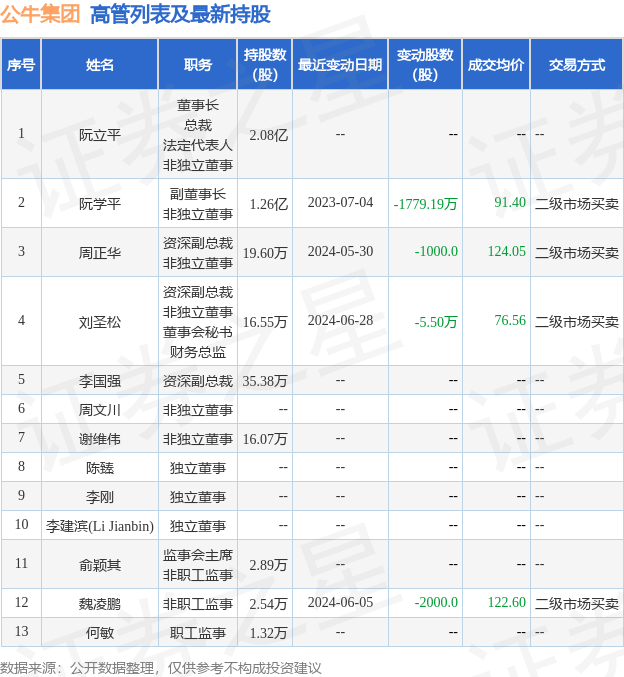Click the 职务 column header
Image resolution: width=624 pixels, height=677 pixels.
198,65
